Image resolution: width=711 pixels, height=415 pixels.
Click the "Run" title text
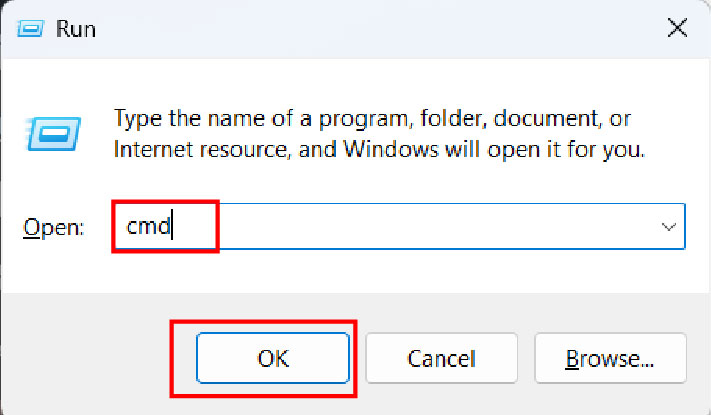tap(76, 29)
